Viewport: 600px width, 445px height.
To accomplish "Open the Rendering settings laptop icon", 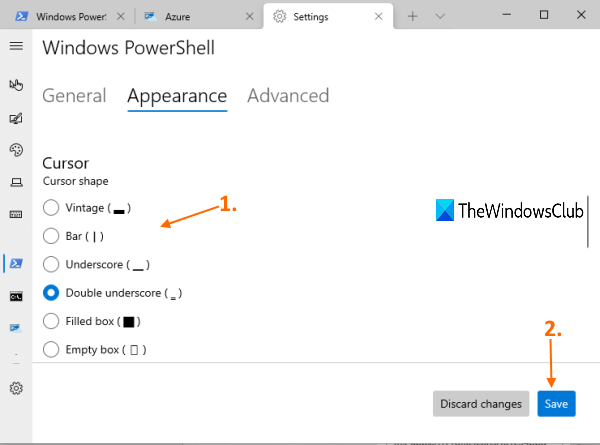I will (x=16, y=183).
